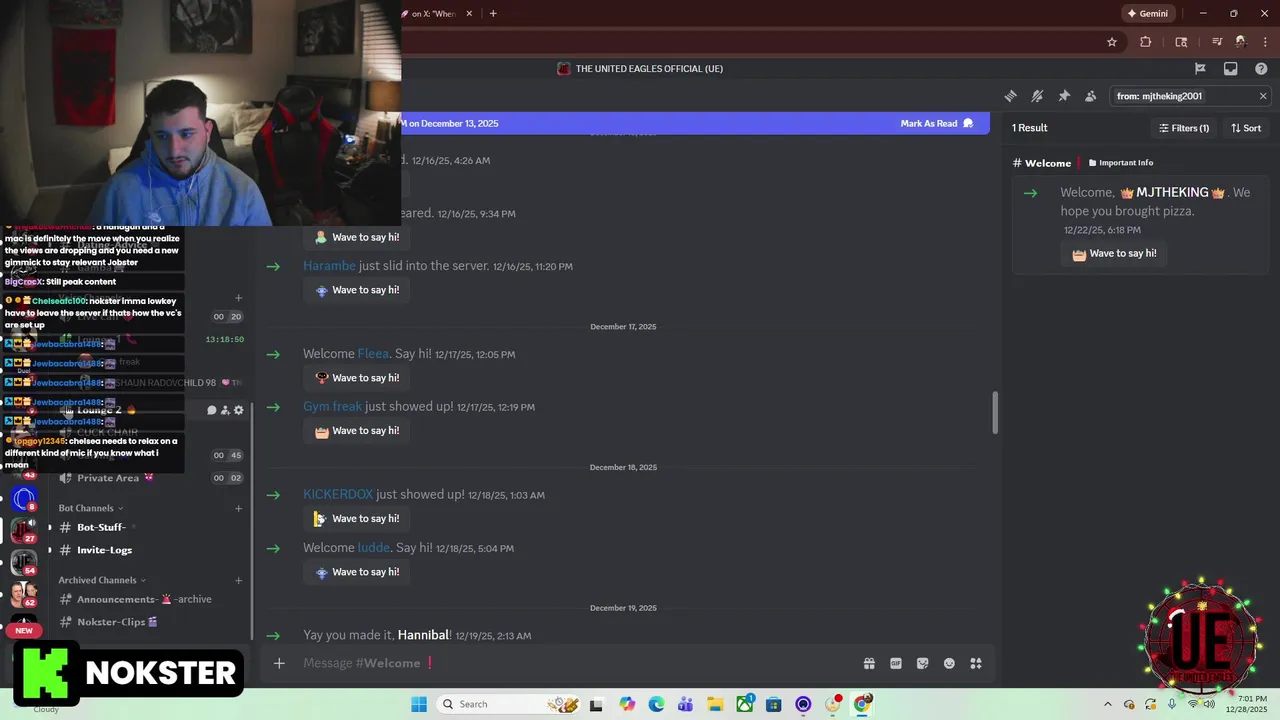Open the Threads icon in channel header
This screenshot has height=720, width=1280.
[x=1010, y=96]
